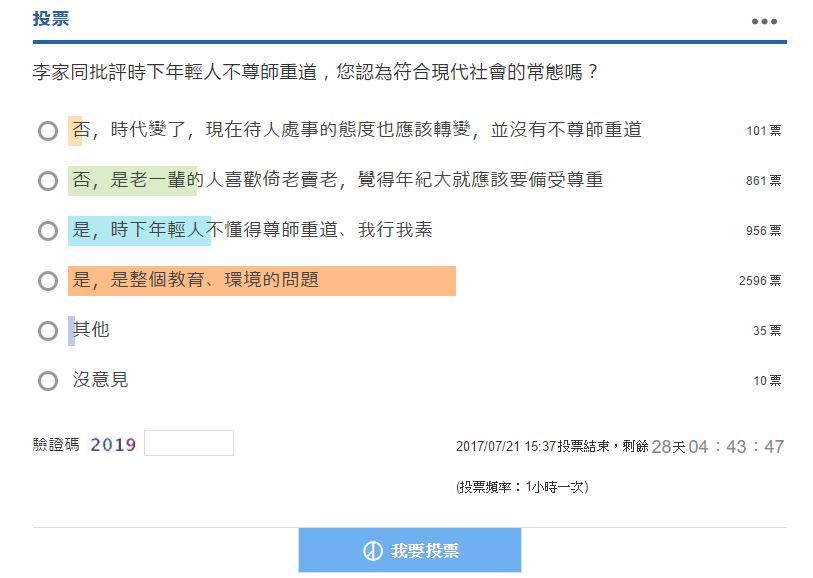Viewport: 813px width, 578px height.
Task: Click the 驗證碼 verification code input box
Action: coord(189,443)
